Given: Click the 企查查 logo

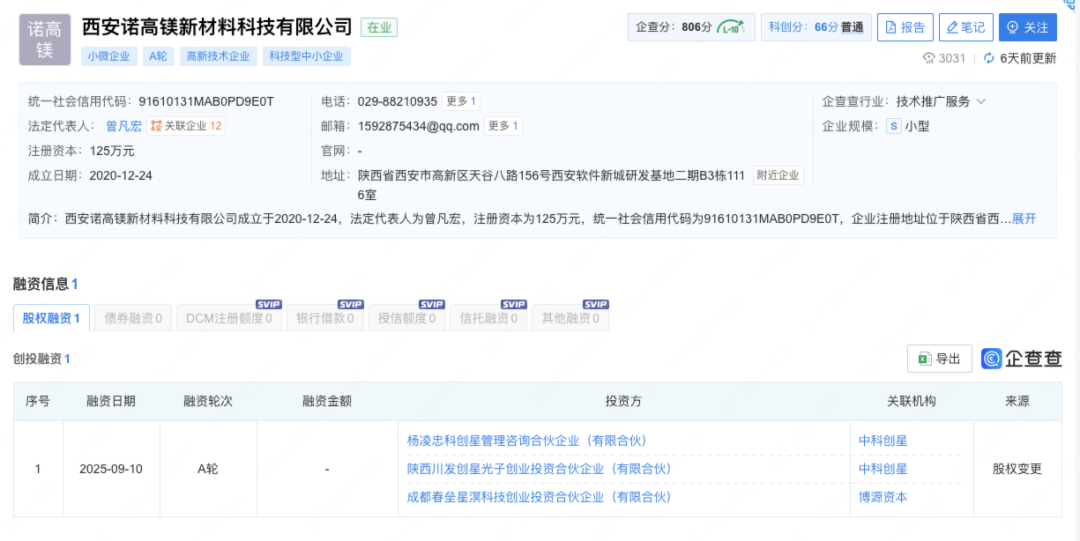Looking at the screenshot, I should point(1021,359).
